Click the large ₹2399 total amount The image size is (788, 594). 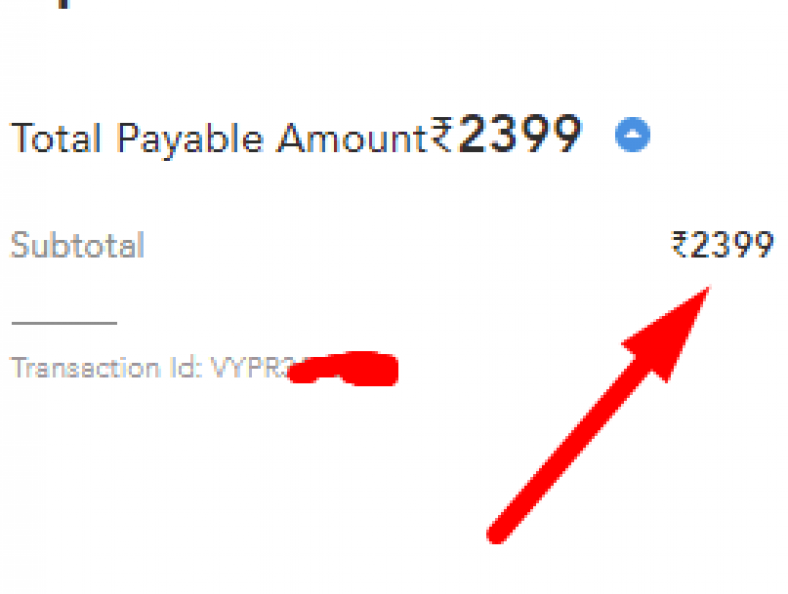[x=506, y=134]
